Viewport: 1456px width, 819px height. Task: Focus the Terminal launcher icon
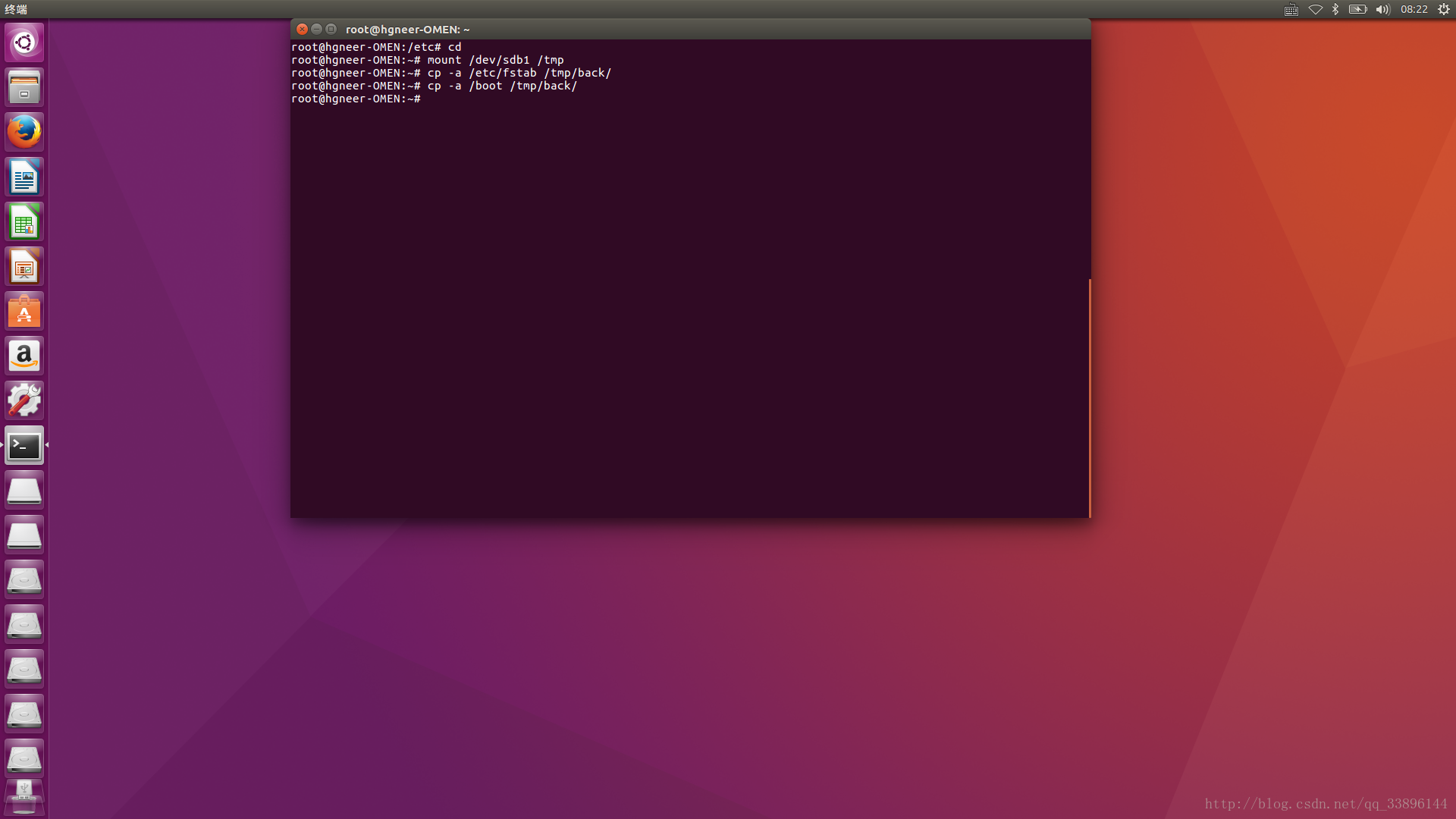[24, 445]
